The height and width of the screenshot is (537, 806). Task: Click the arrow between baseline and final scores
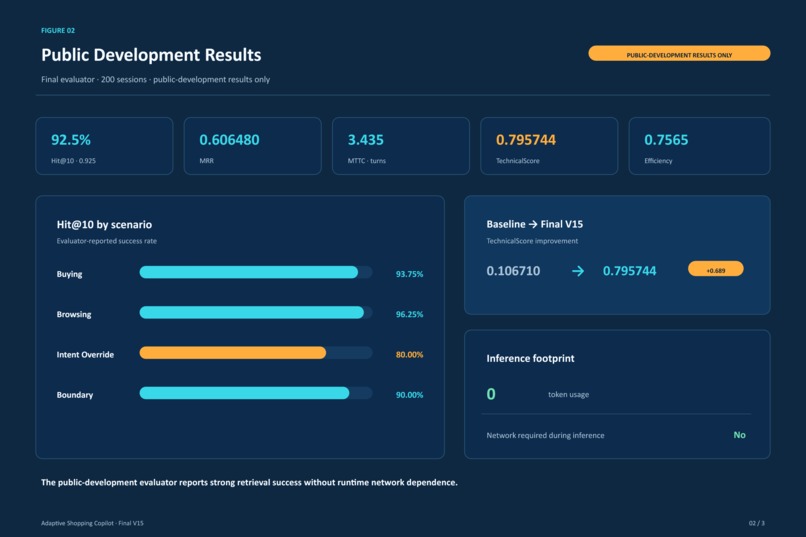(578, 271)
